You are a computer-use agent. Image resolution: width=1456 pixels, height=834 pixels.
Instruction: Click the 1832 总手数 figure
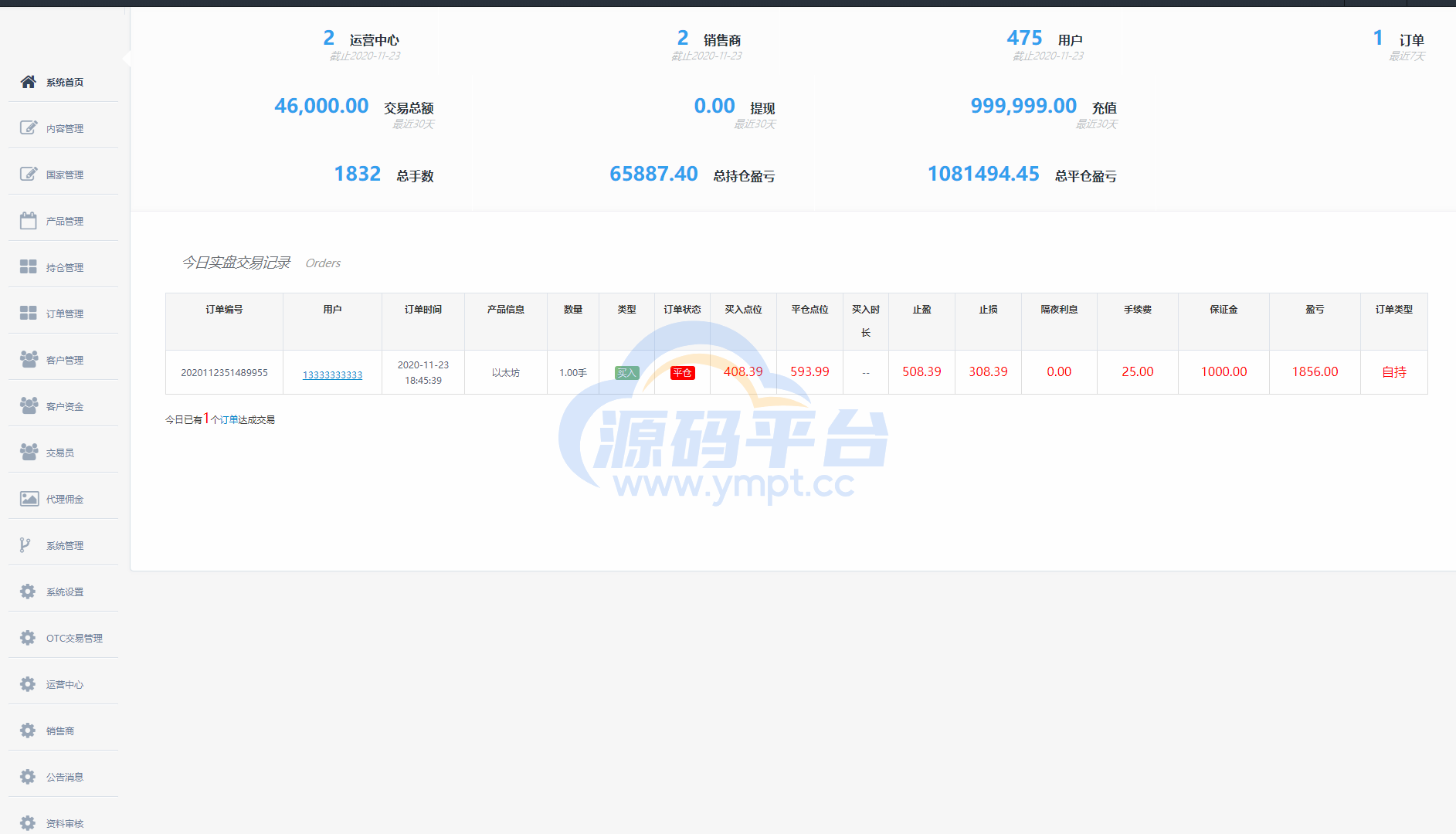[x=357, y=174]
